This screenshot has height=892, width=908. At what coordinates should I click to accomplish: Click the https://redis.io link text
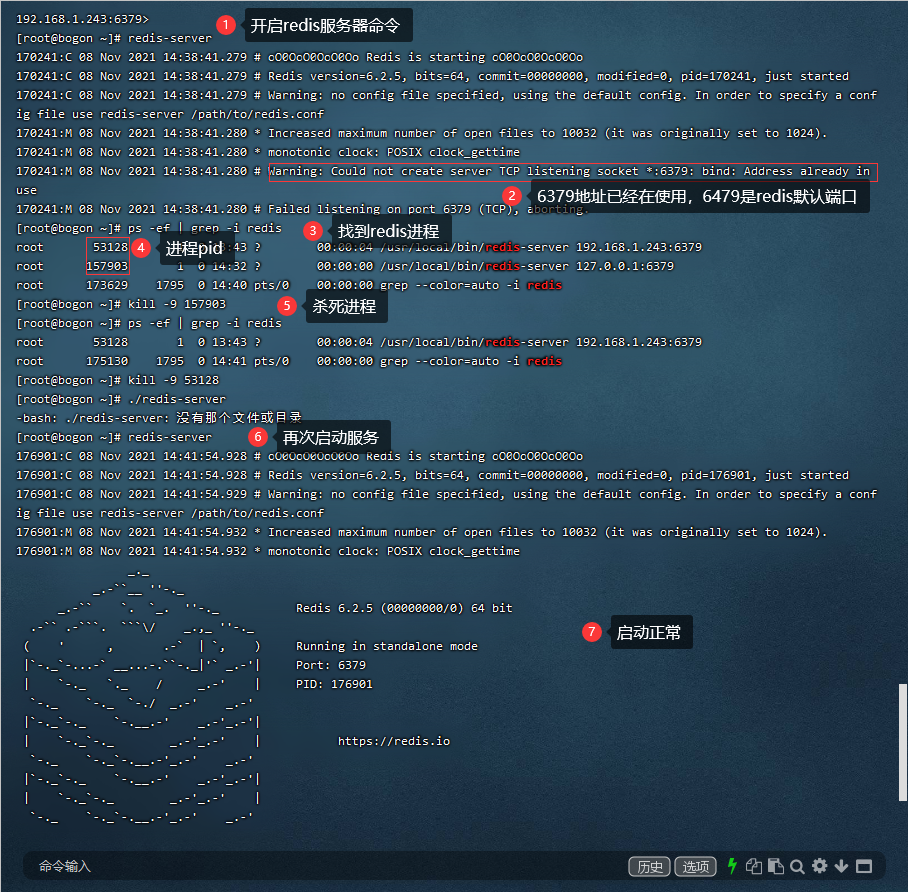pos(393,741)
